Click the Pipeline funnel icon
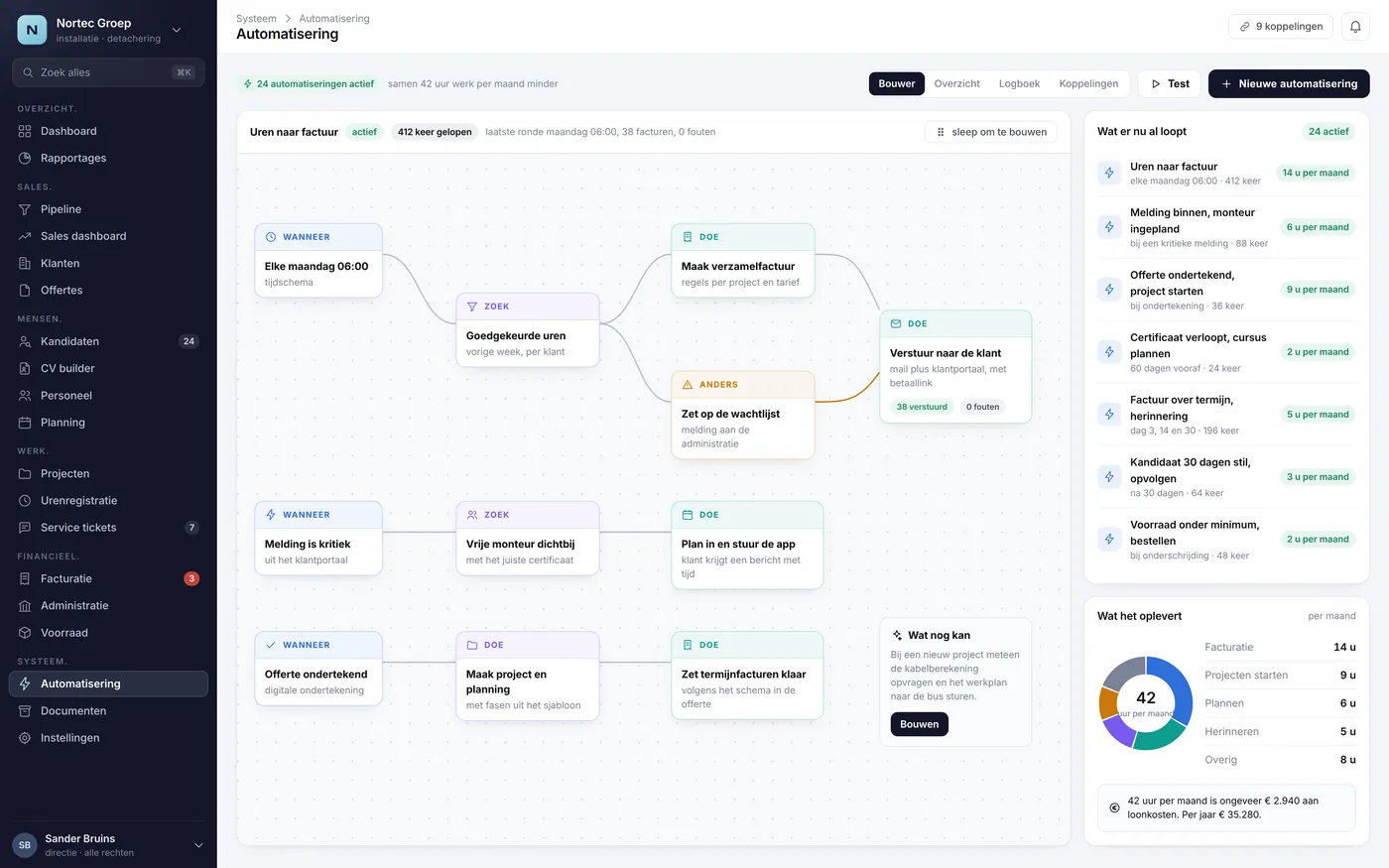 (25, 209)
